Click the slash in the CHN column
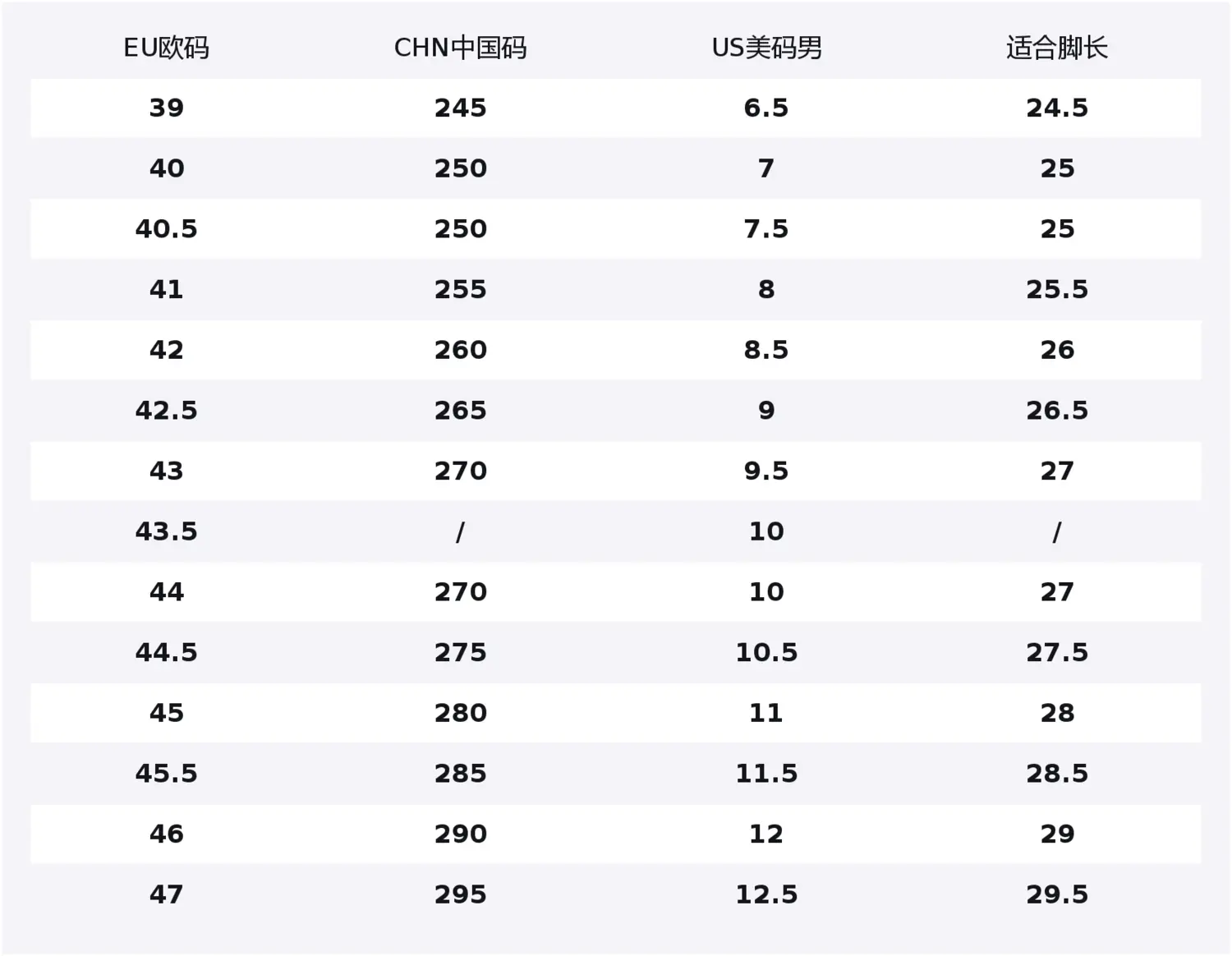This screenshot has height=956, width=1232. point(460,532)
